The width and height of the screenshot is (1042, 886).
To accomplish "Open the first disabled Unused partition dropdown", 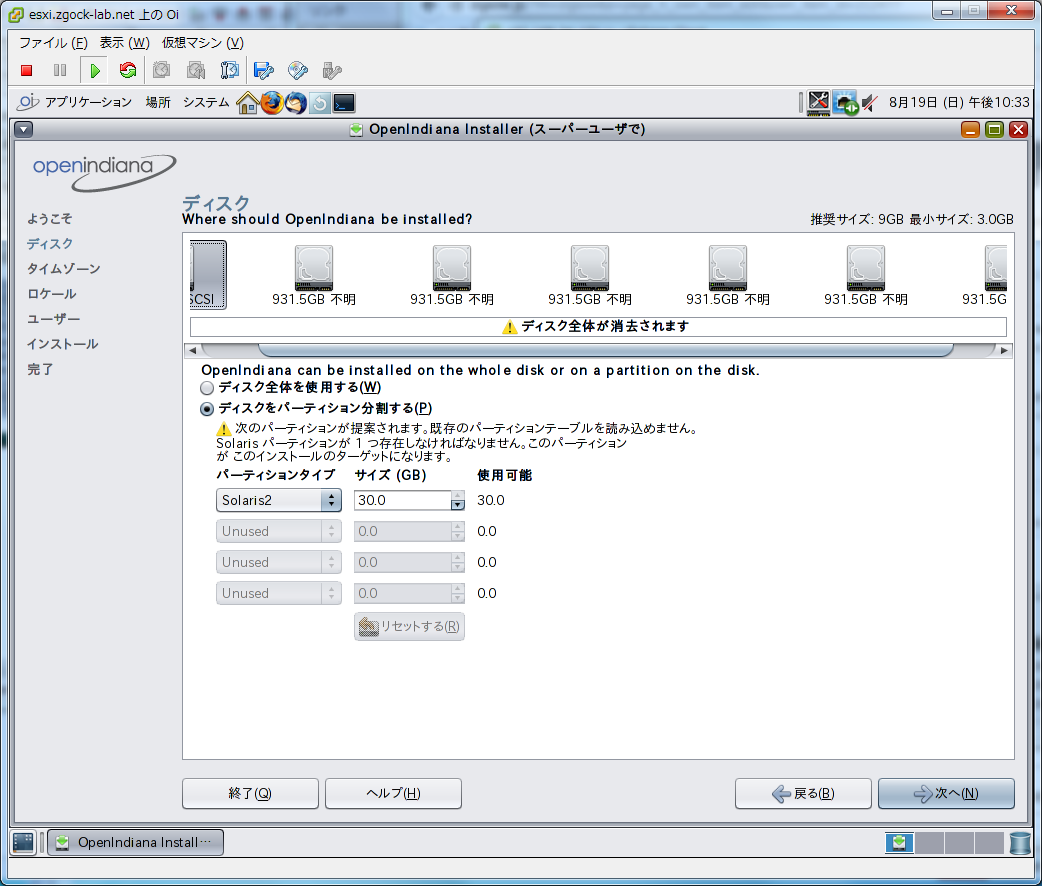I will [278, 531].
